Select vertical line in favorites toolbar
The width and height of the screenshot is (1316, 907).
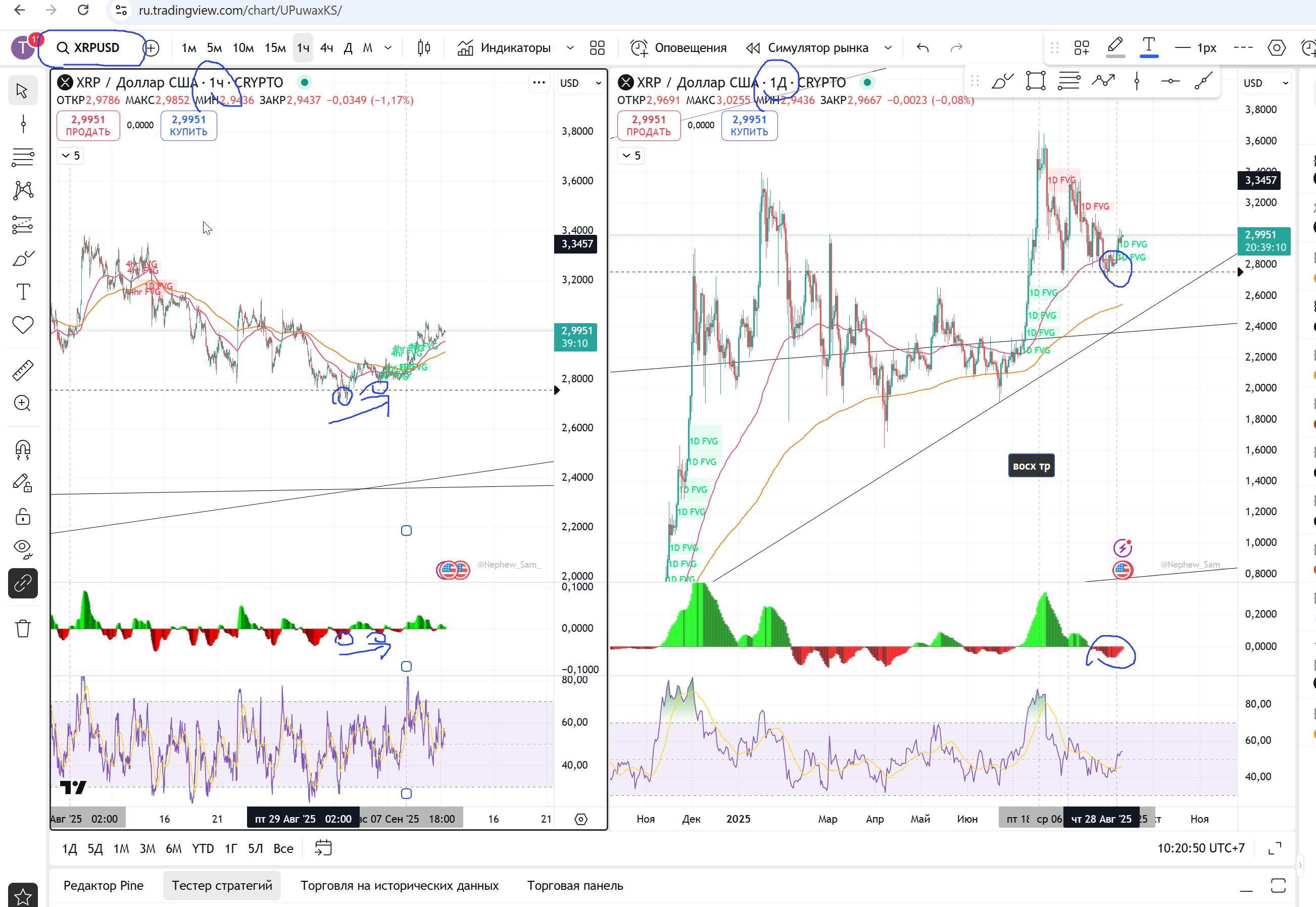(x=1137, y=81)
